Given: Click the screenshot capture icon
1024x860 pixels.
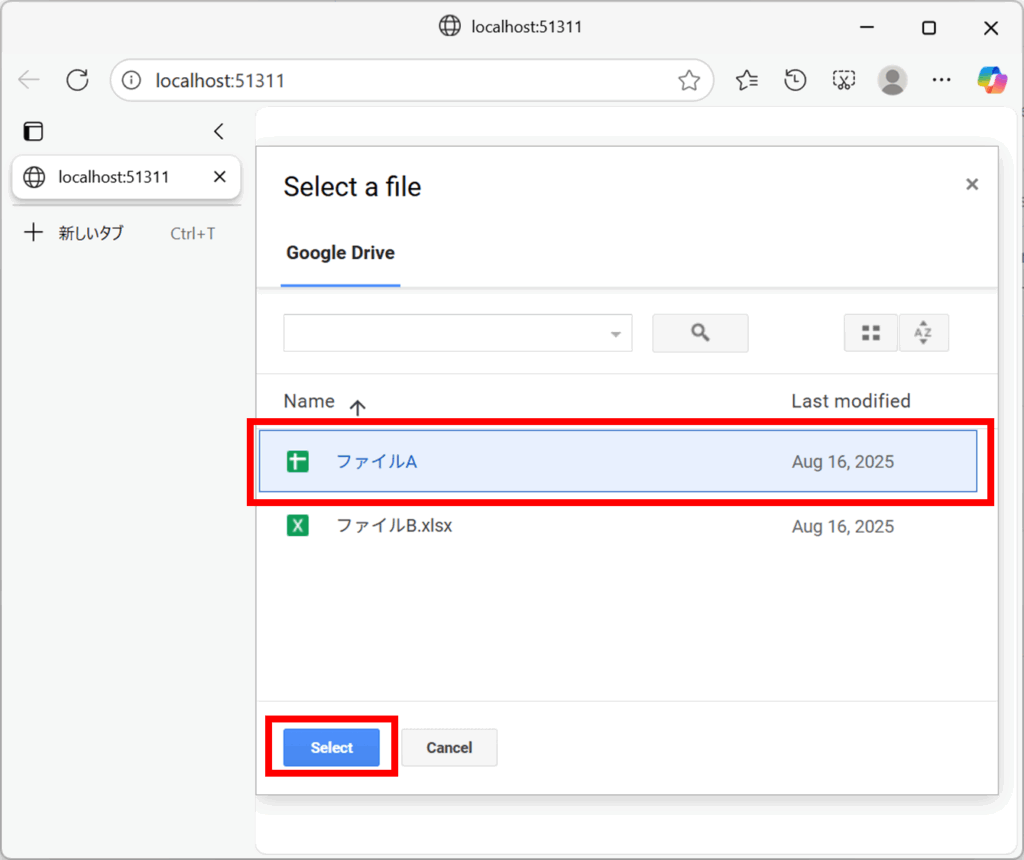Looking at the screenshot, I should click(844, 80).
